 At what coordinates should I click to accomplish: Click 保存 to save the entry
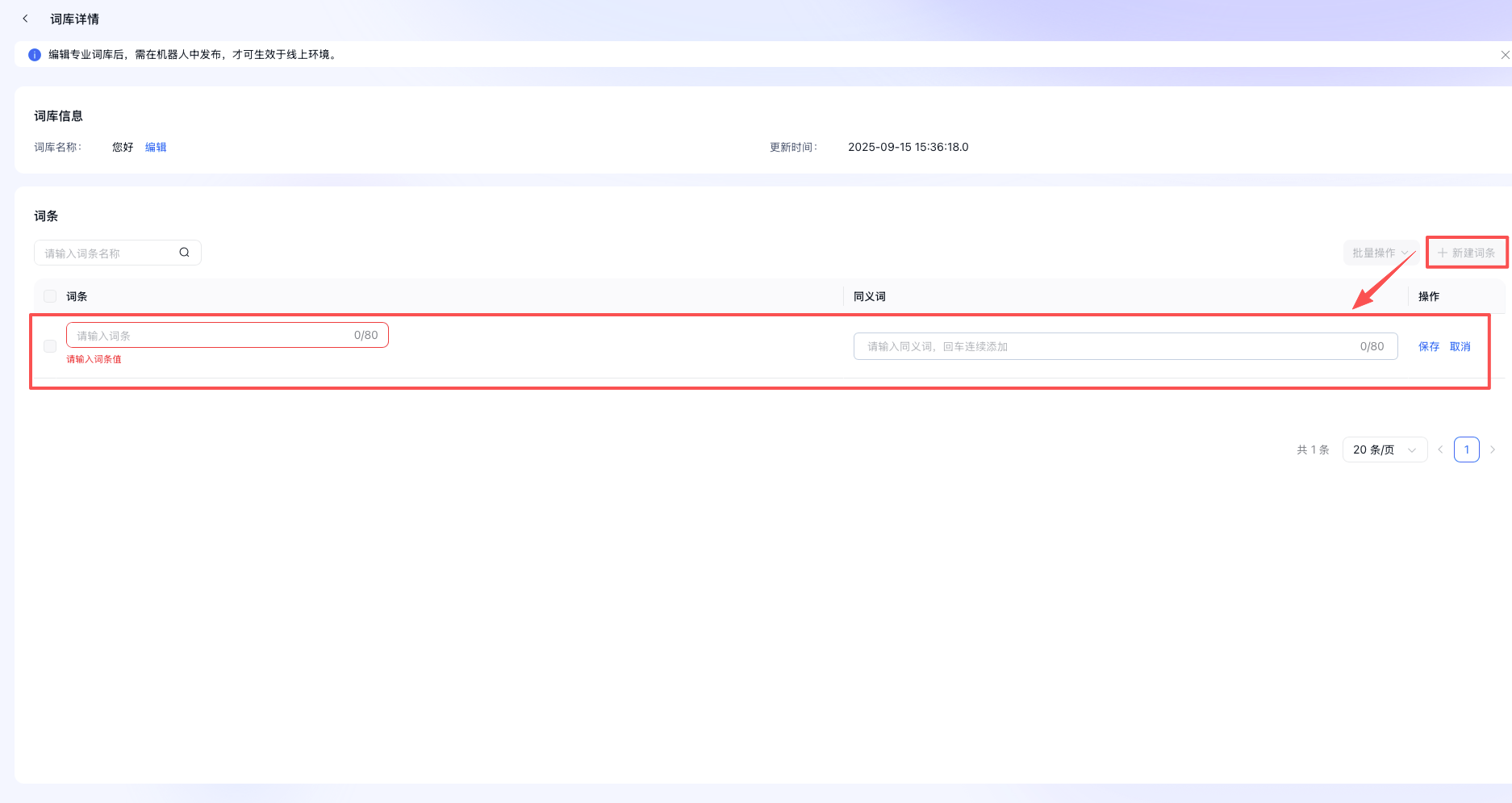tap(1428, 346)
